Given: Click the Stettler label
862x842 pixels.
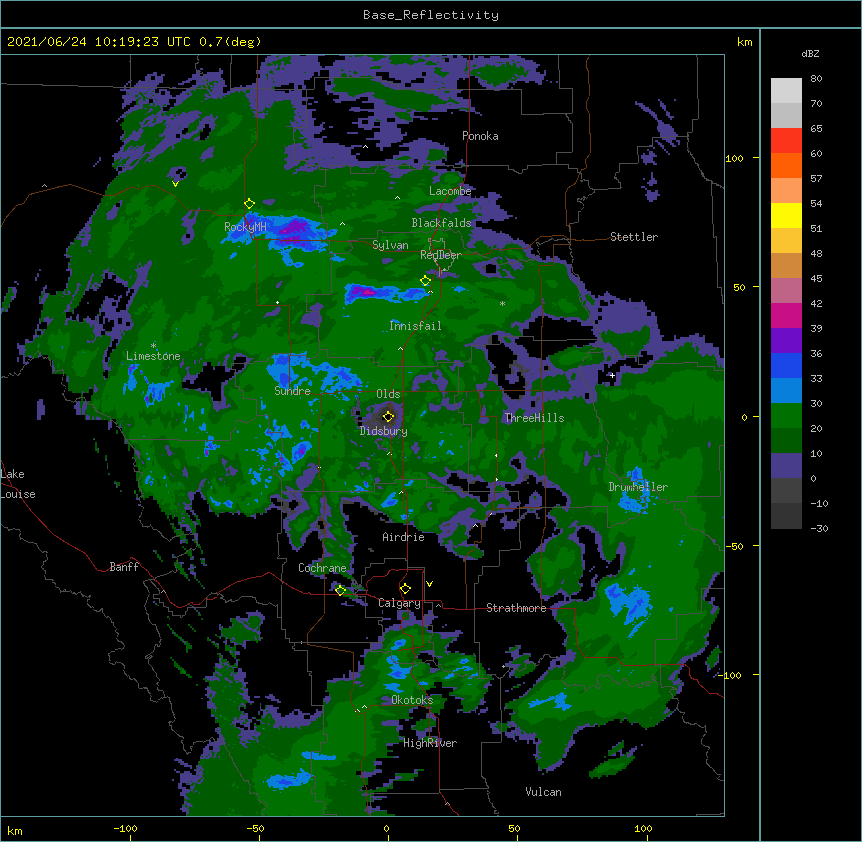Looking at the screenshot, I should (634, 237).
